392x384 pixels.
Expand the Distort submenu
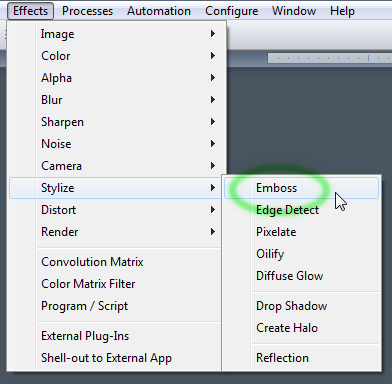(115, 210)
